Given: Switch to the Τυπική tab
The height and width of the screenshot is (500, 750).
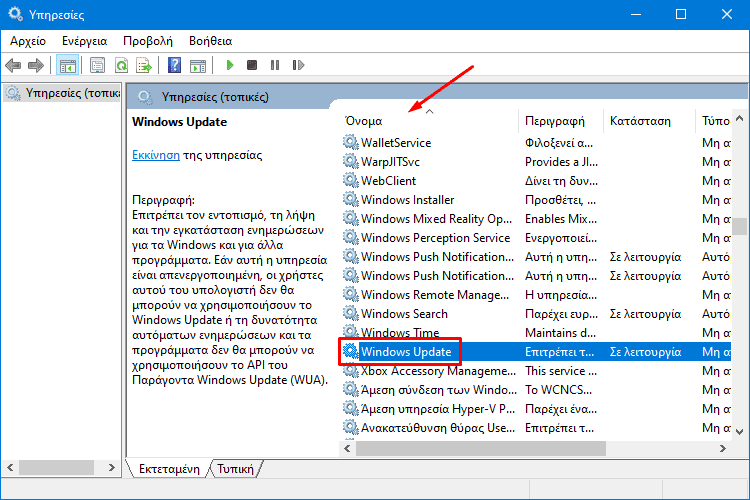Looking at the screenshot, I should pos(235,469).
